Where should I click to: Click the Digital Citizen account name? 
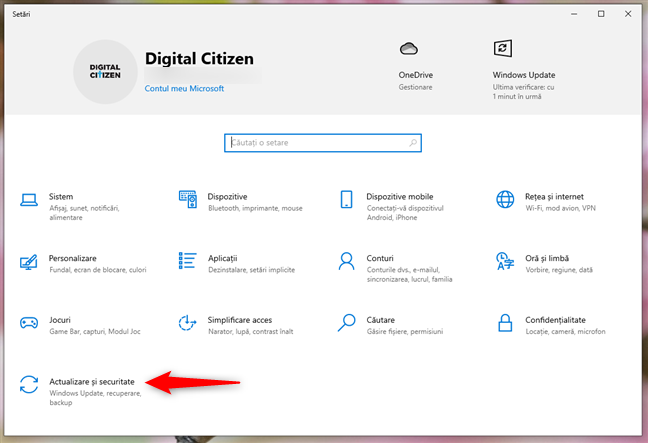tap(199, 59)
